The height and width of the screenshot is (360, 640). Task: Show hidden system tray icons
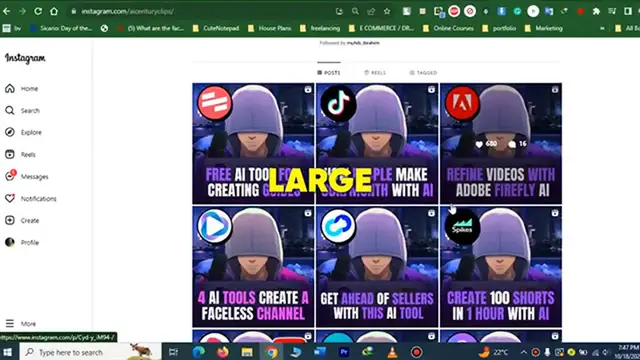point(524,352)
